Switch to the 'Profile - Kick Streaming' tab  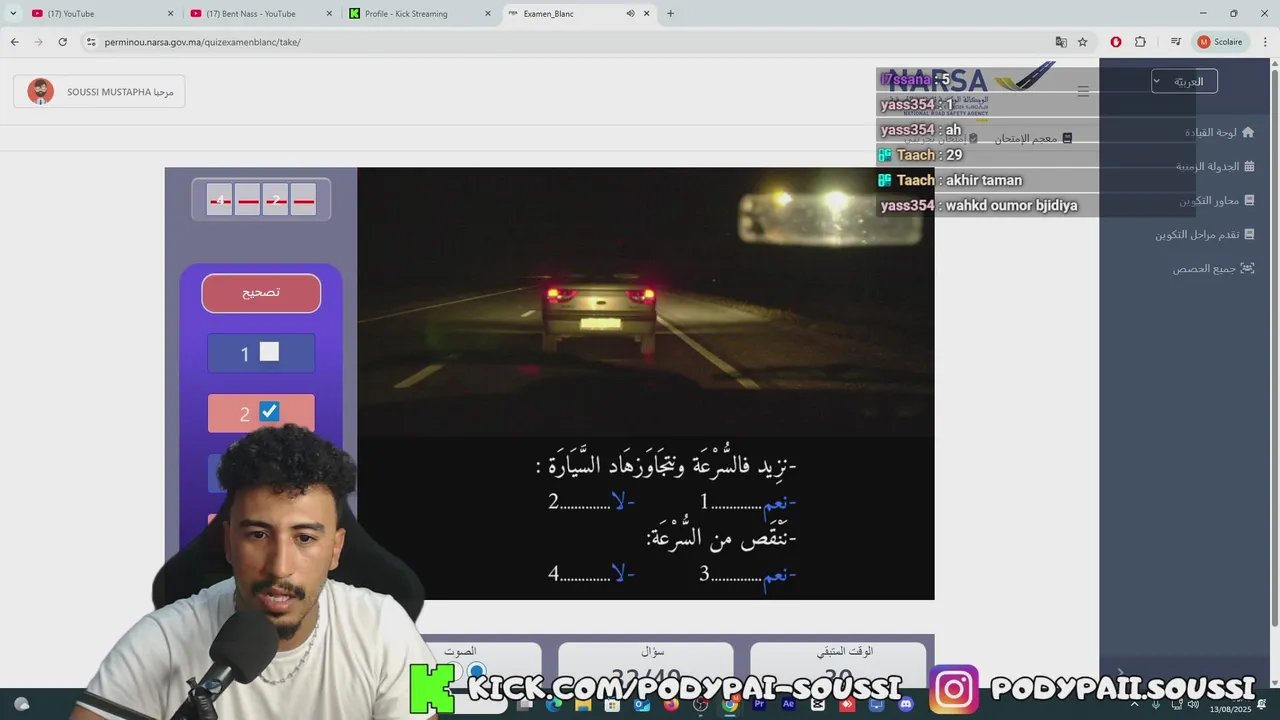point(420,13)
